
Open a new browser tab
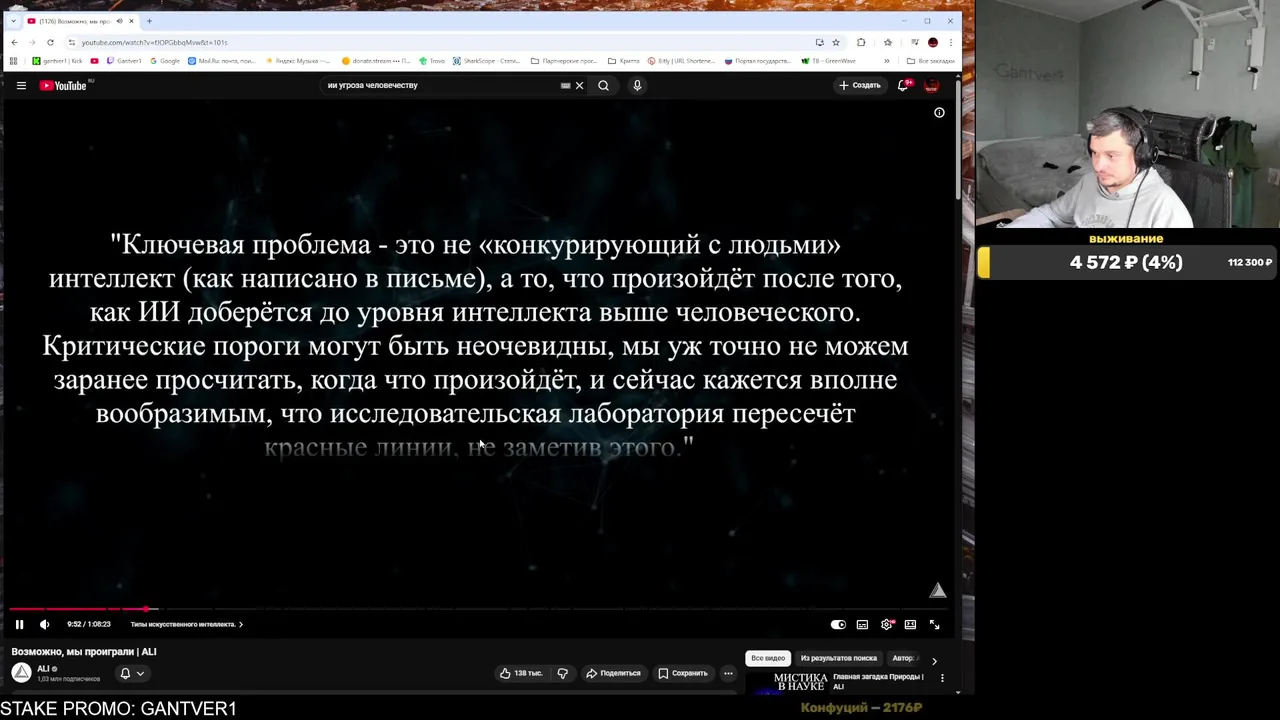coord(149,21)
